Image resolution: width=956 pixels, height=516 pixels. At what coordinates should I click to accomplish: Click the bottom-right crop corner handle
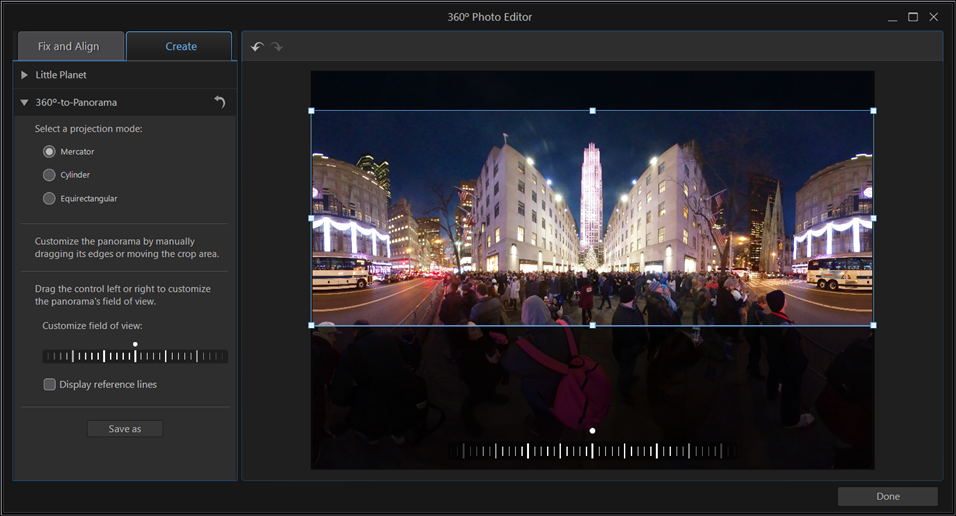pos(873,325)
